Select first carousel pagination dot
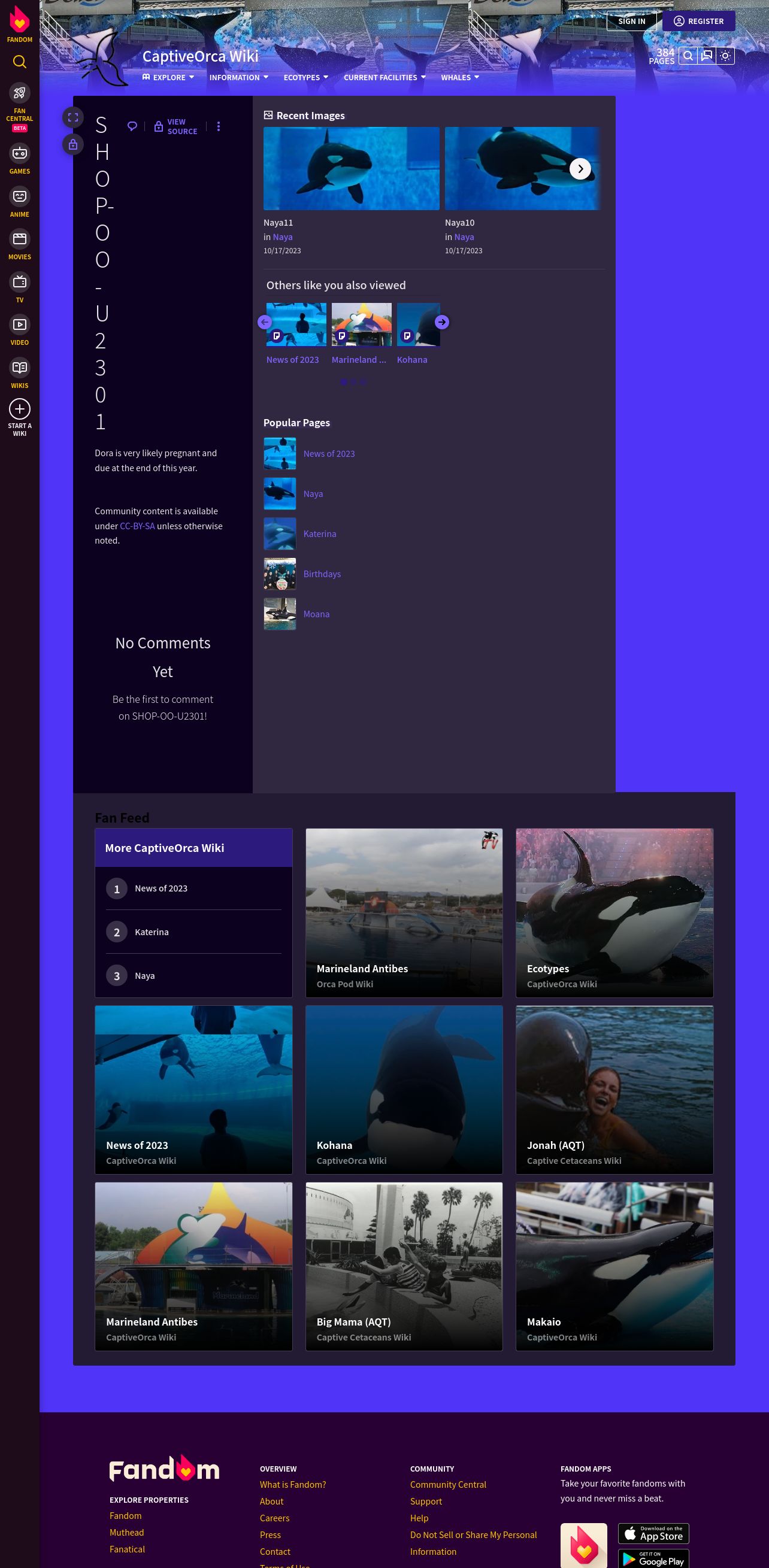The height and width of the screenshot is (1568, 769). pos(344,381)
